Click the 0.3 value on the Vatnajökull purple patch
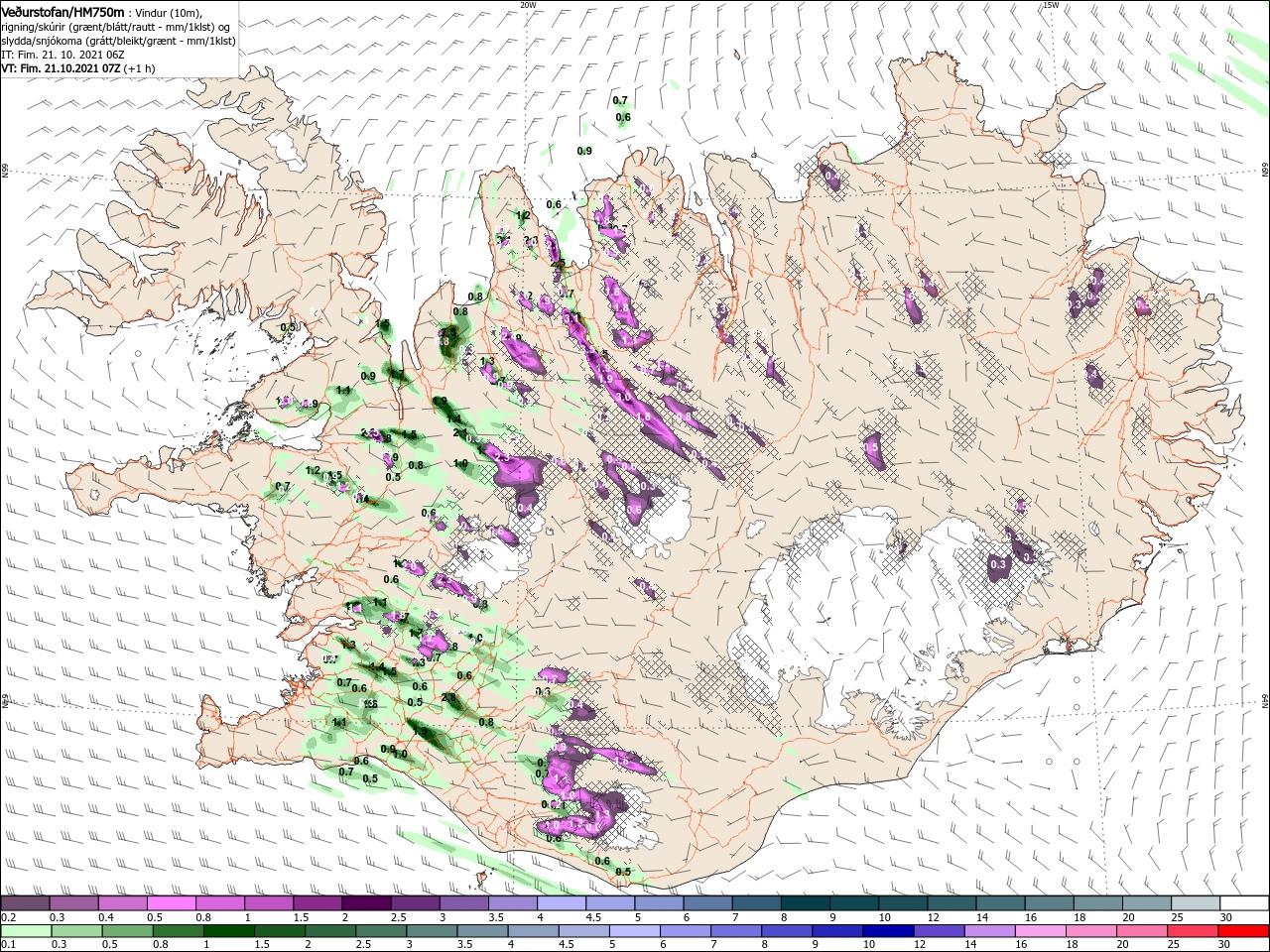1270x952 pixels. click(998, 564)
